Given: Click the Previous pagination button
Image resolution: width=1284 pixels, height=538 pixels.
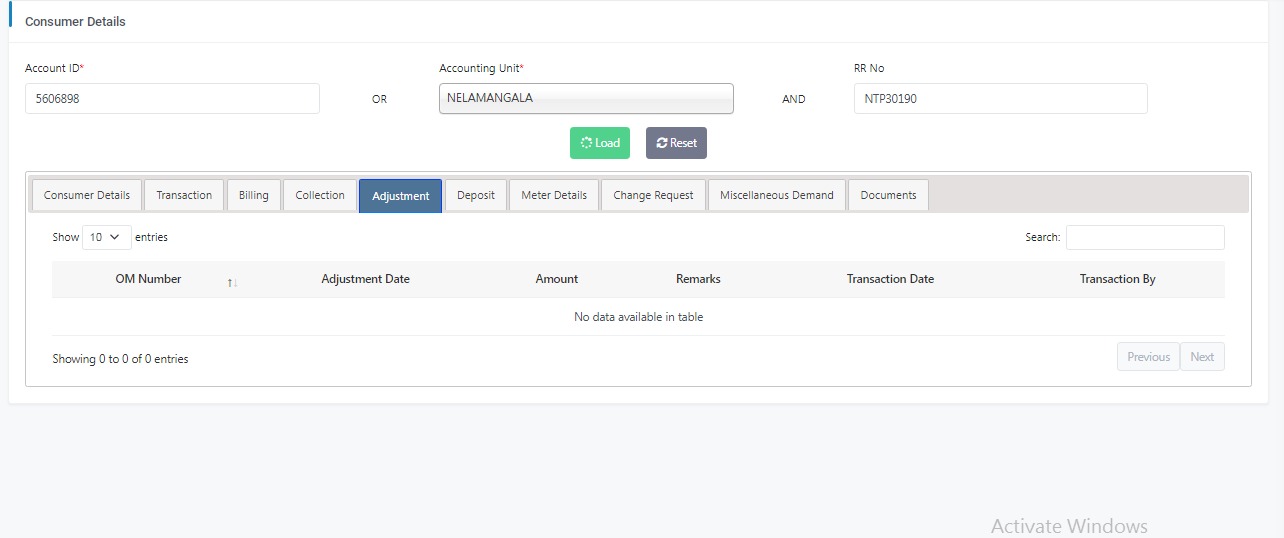Looking at the screenshot, I should point(1148,357).
